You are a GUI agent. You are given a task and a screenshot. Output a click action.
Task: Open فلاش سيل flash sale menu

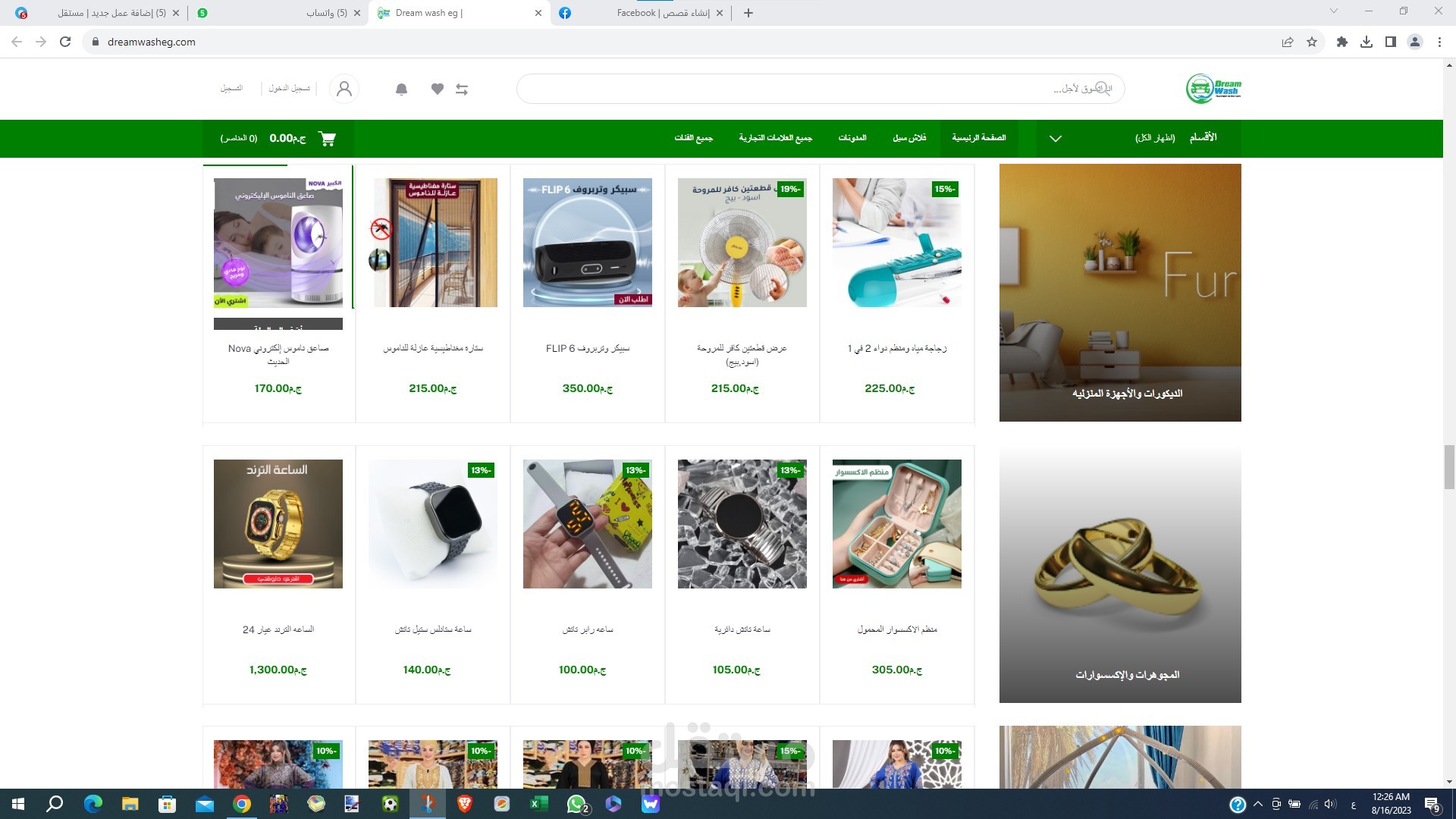pos(909,138)
